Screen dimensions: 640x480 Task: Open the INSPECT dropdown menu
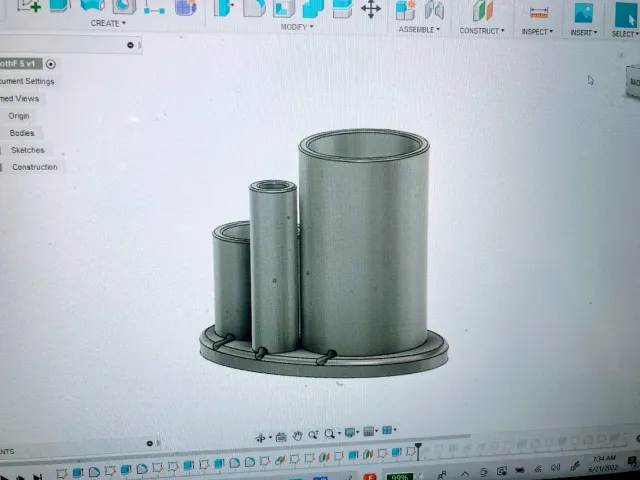point(537,32)
